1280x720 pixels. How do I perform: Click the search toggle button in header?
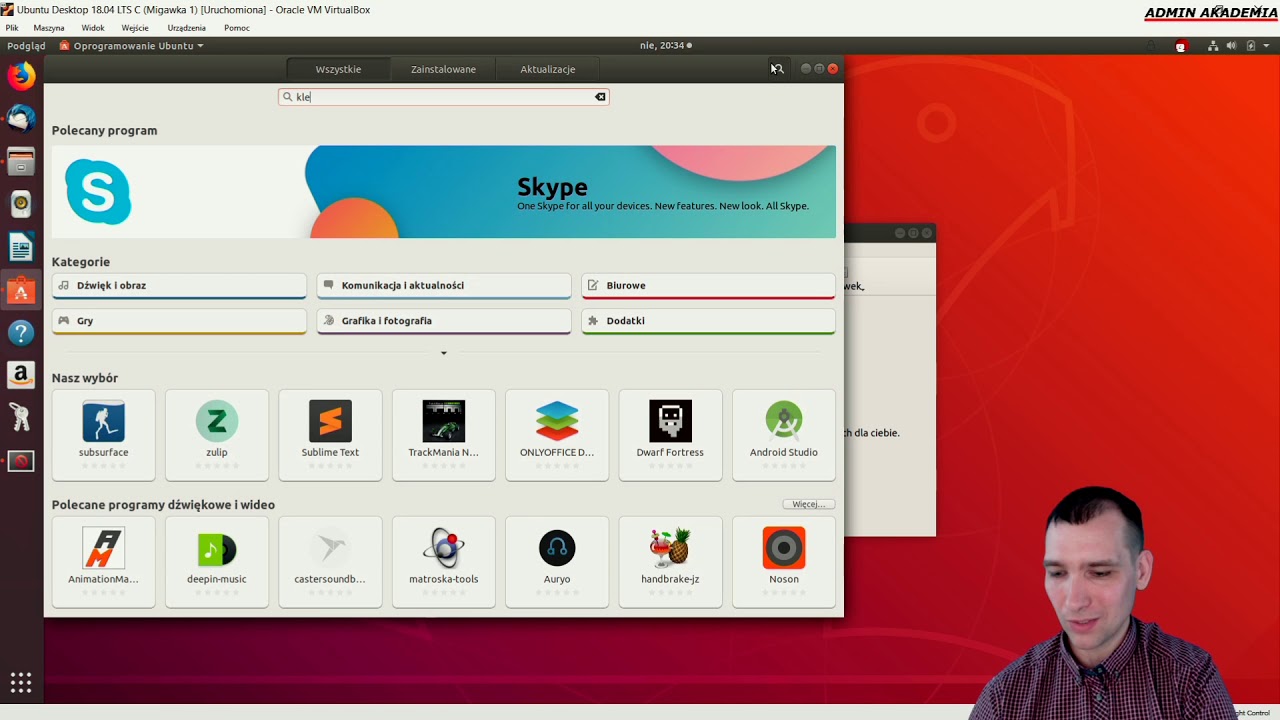(x=777, y=69)
